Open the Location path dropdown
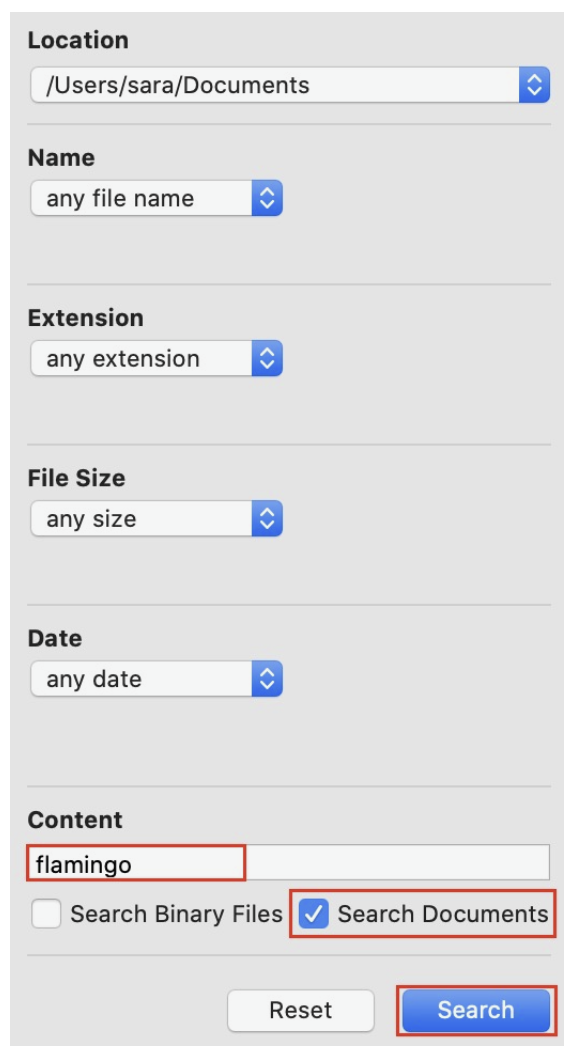578x1054 pixels. click(290, 85)
